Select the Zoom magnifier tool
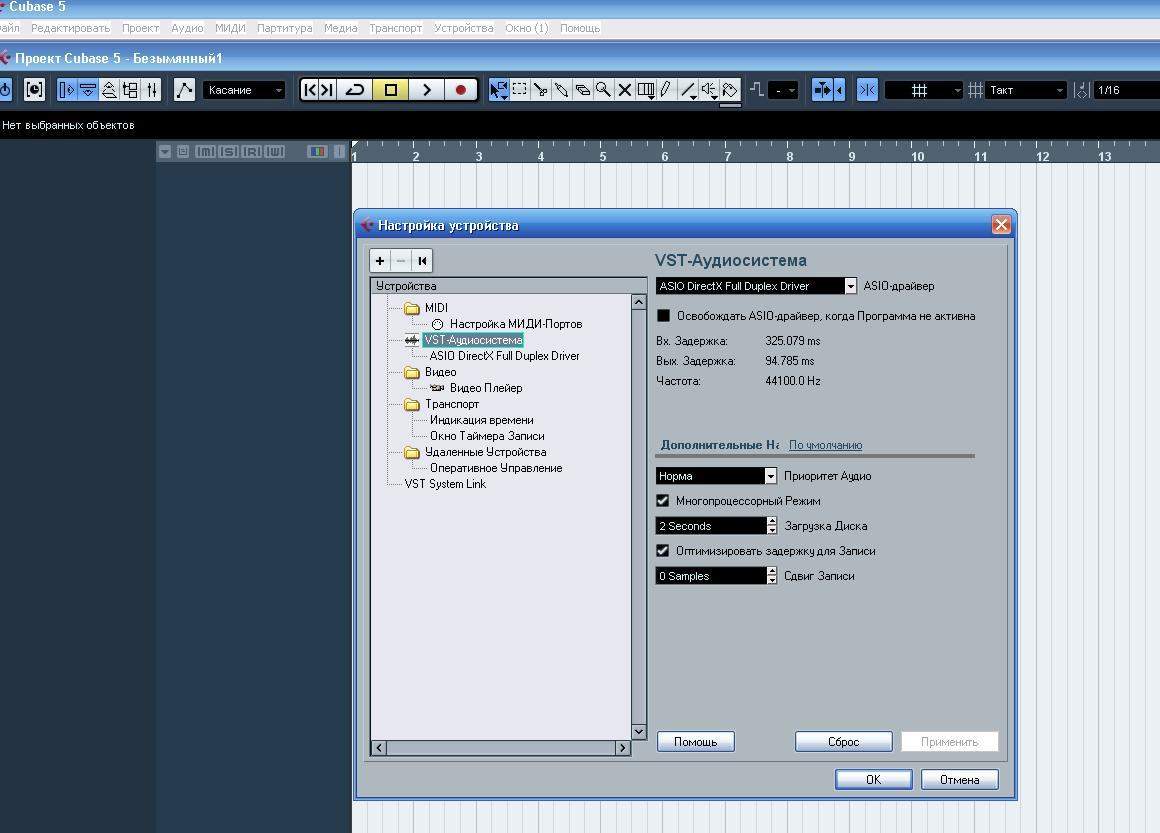Screen dimensions: 1160x833 coord(603,90)
